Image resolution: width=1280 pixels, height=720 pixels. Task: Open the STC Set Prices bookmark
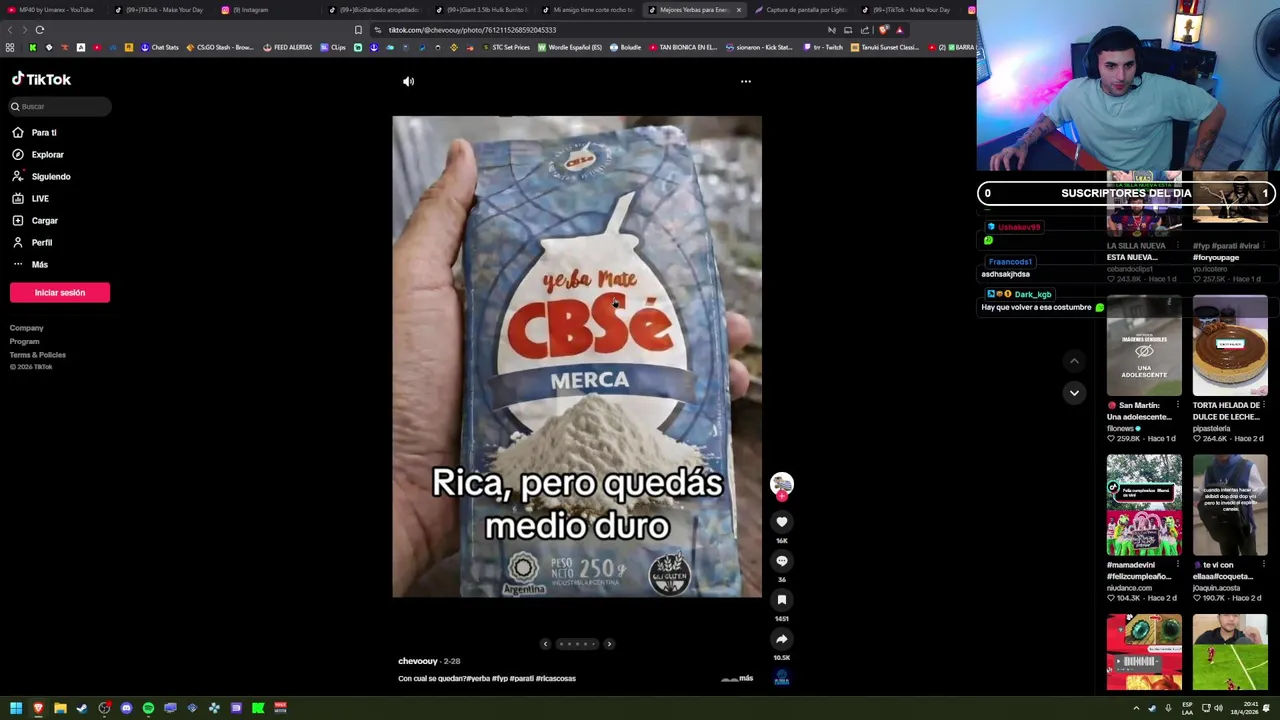click(506, 47)
